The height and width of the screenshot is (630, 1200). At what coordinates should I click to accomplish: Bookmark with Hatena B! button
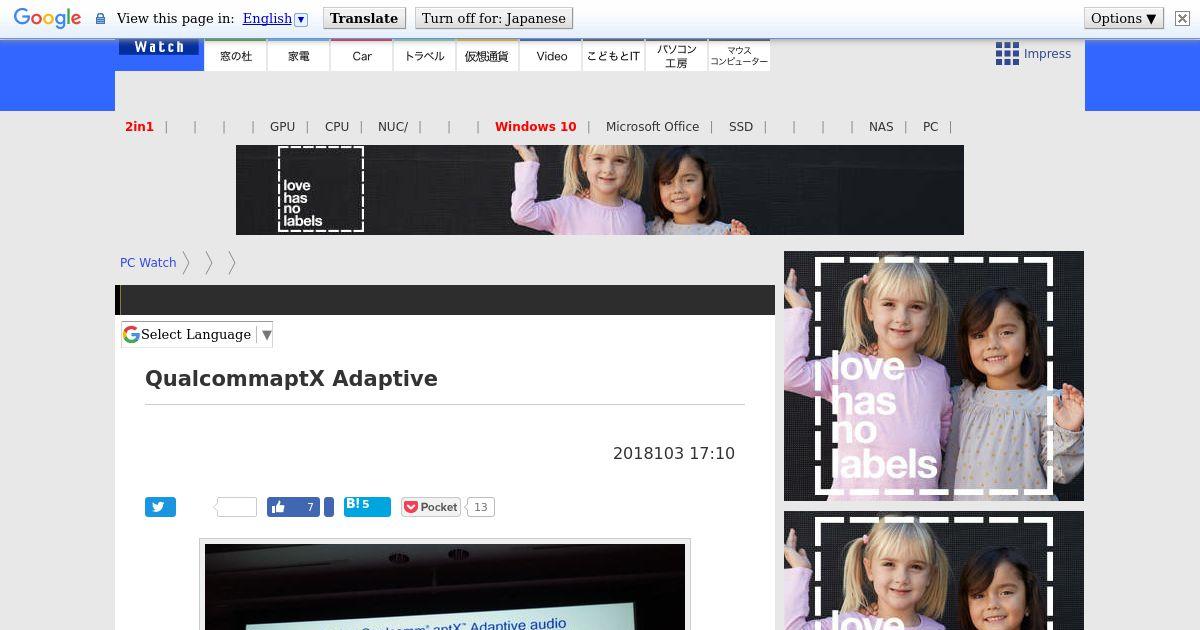[367, 506]
